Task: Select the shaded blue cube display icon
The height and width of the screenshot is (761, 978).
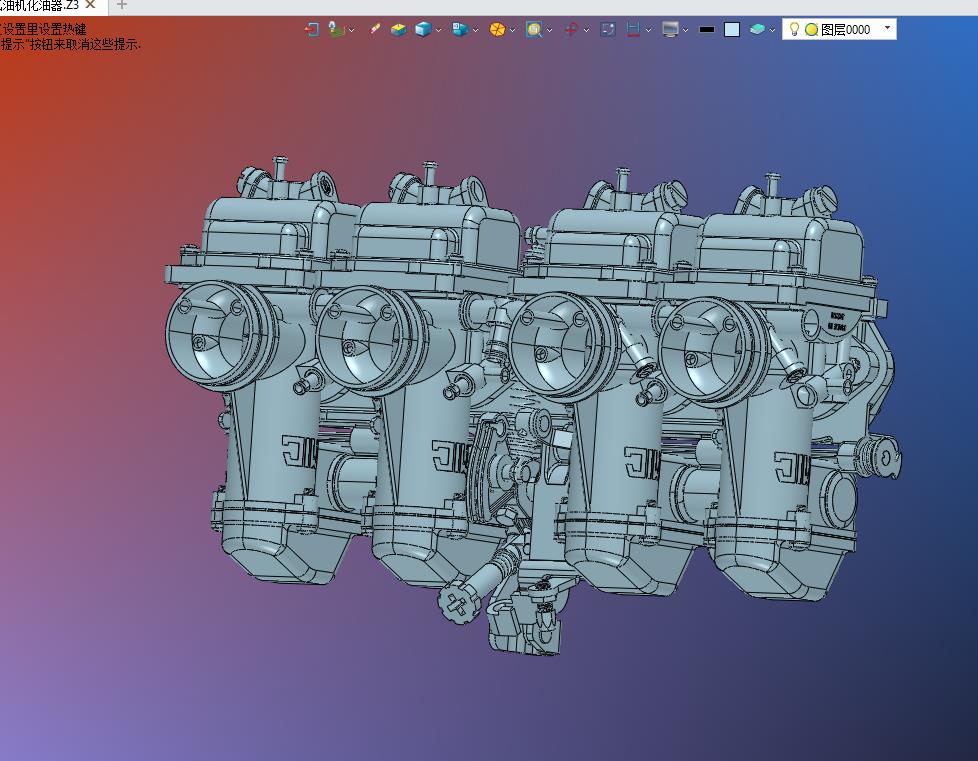Action: (x=423, y=29)
